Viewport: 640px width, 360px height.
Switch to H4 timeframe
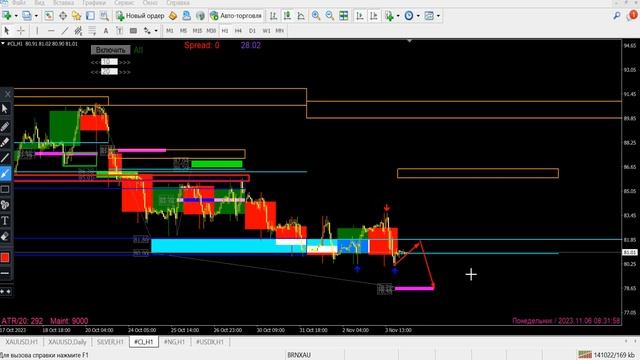click(x=238, y=31)
